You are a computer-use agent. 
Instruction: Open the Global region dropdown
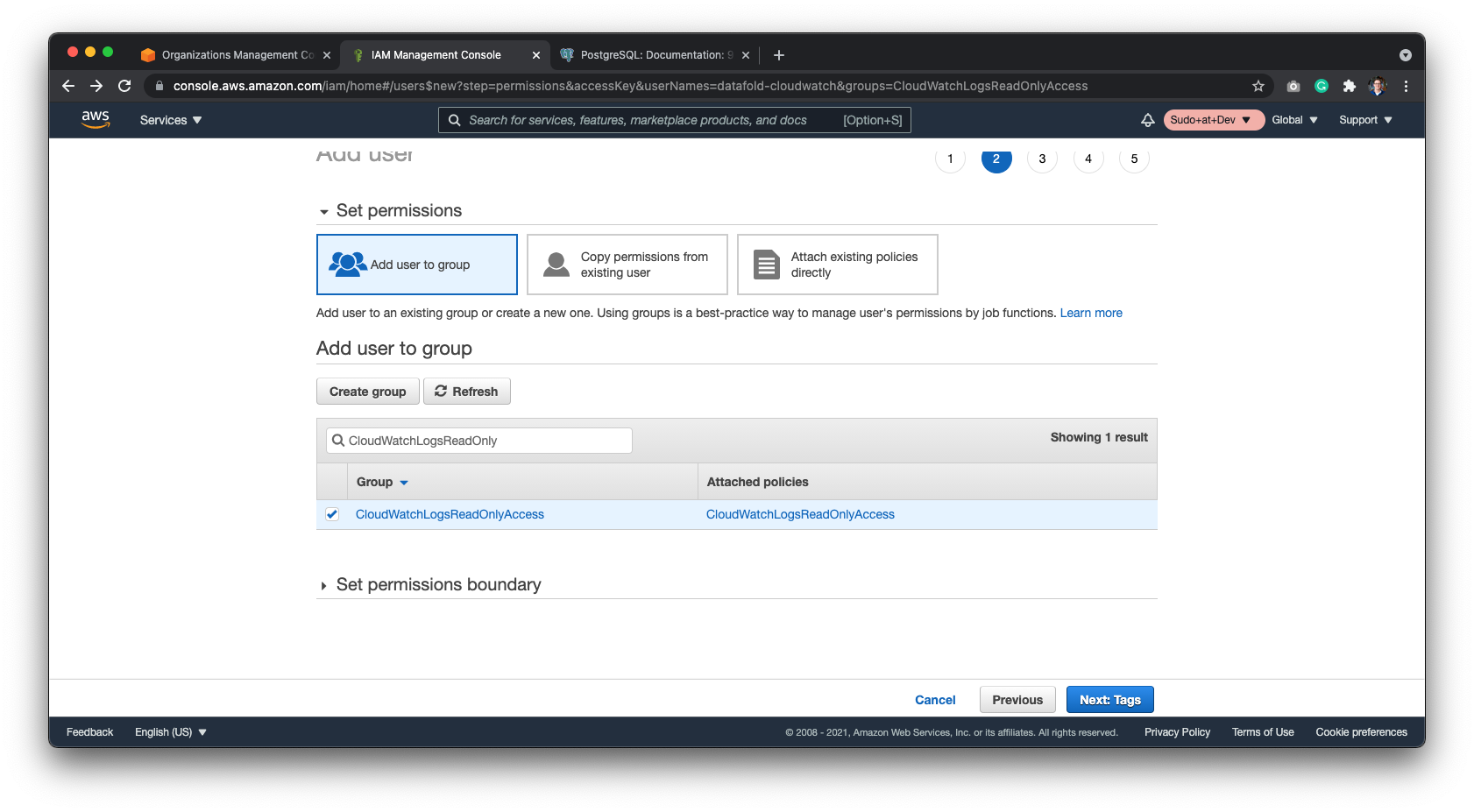(1294, 120)
